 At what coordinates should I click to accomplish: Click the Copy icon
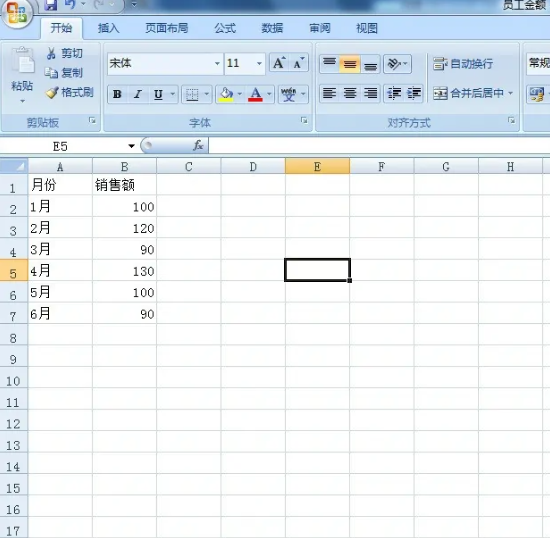click(51, 73)
